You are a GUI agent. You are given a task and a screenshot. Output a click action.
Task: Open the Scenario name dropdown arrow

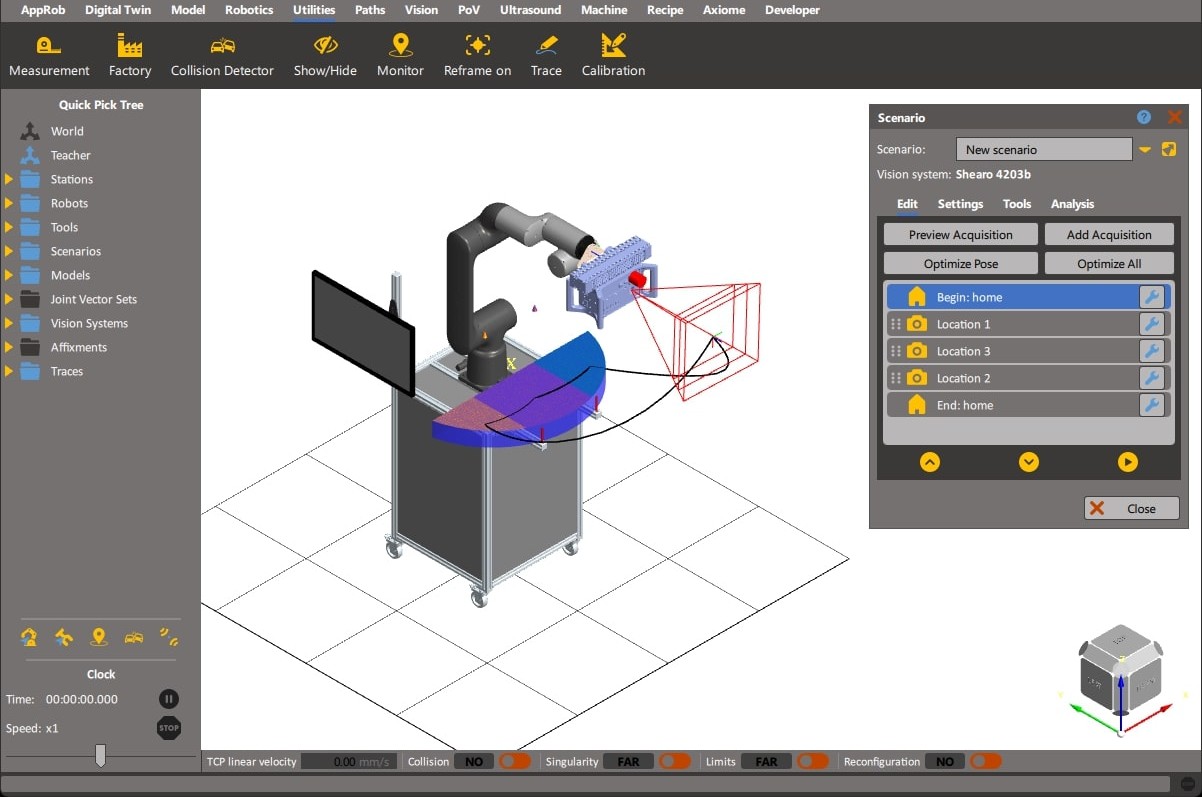(x=1145, y=150)
